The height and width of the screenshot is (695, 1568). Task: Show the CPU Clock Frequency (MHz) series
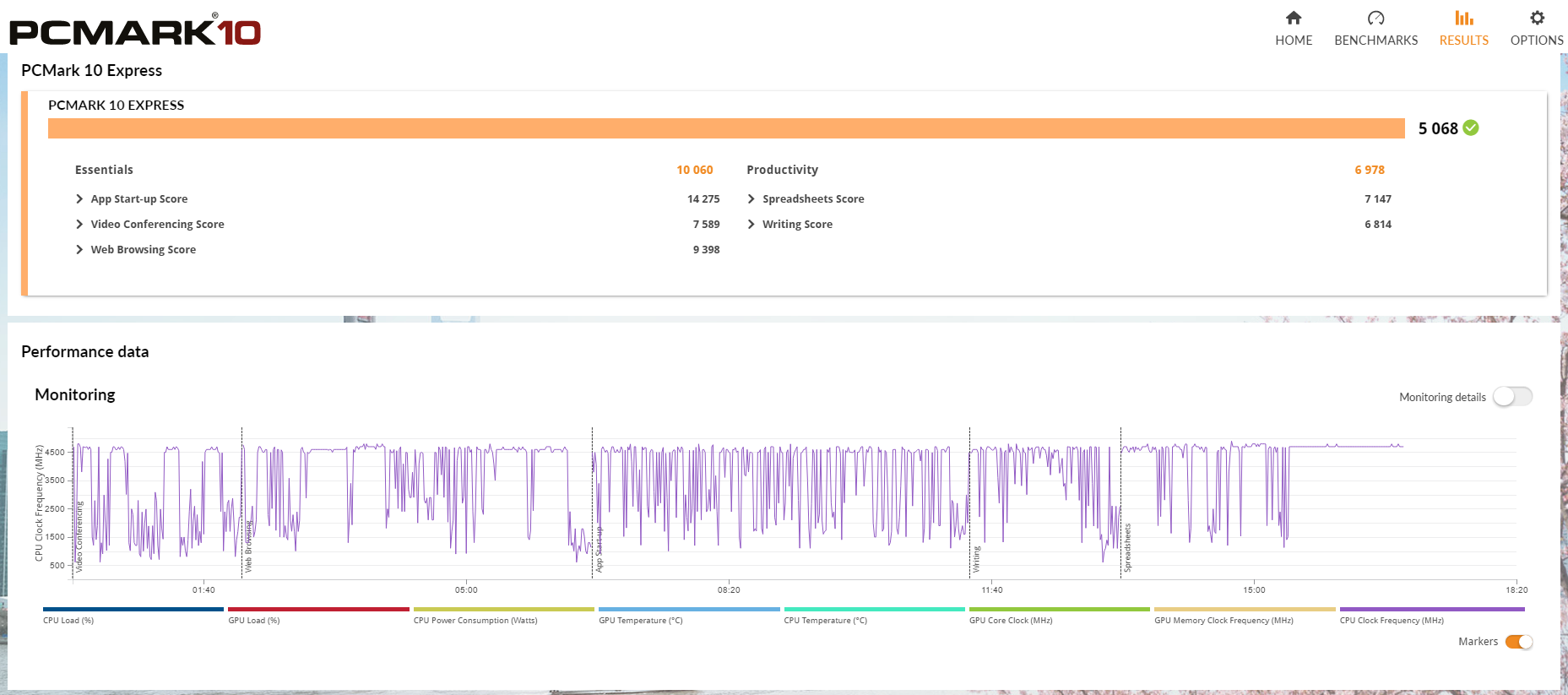point(1391,621)
